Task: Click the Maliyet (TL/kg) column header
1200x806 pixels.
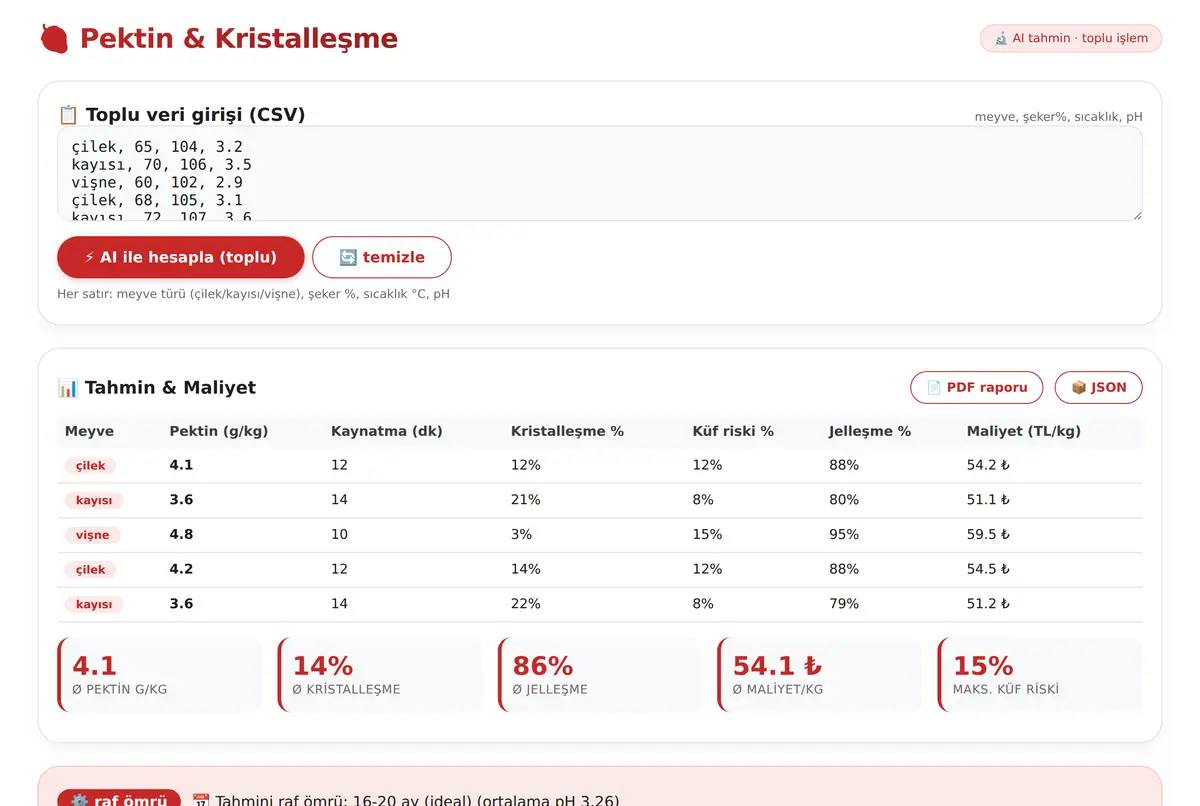Action: [1024, 431]
